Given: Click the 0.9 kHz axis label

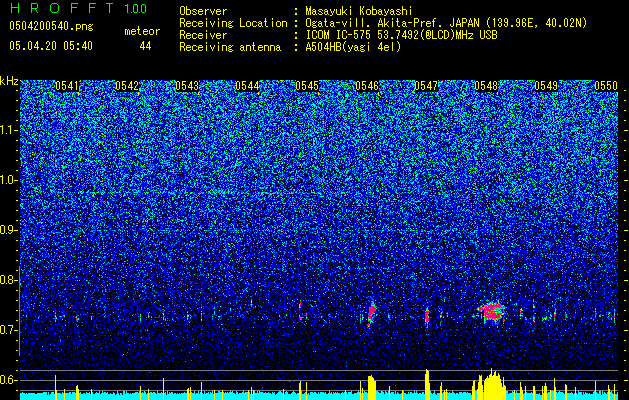Looking at the screenshot, I should click(9, 230).
